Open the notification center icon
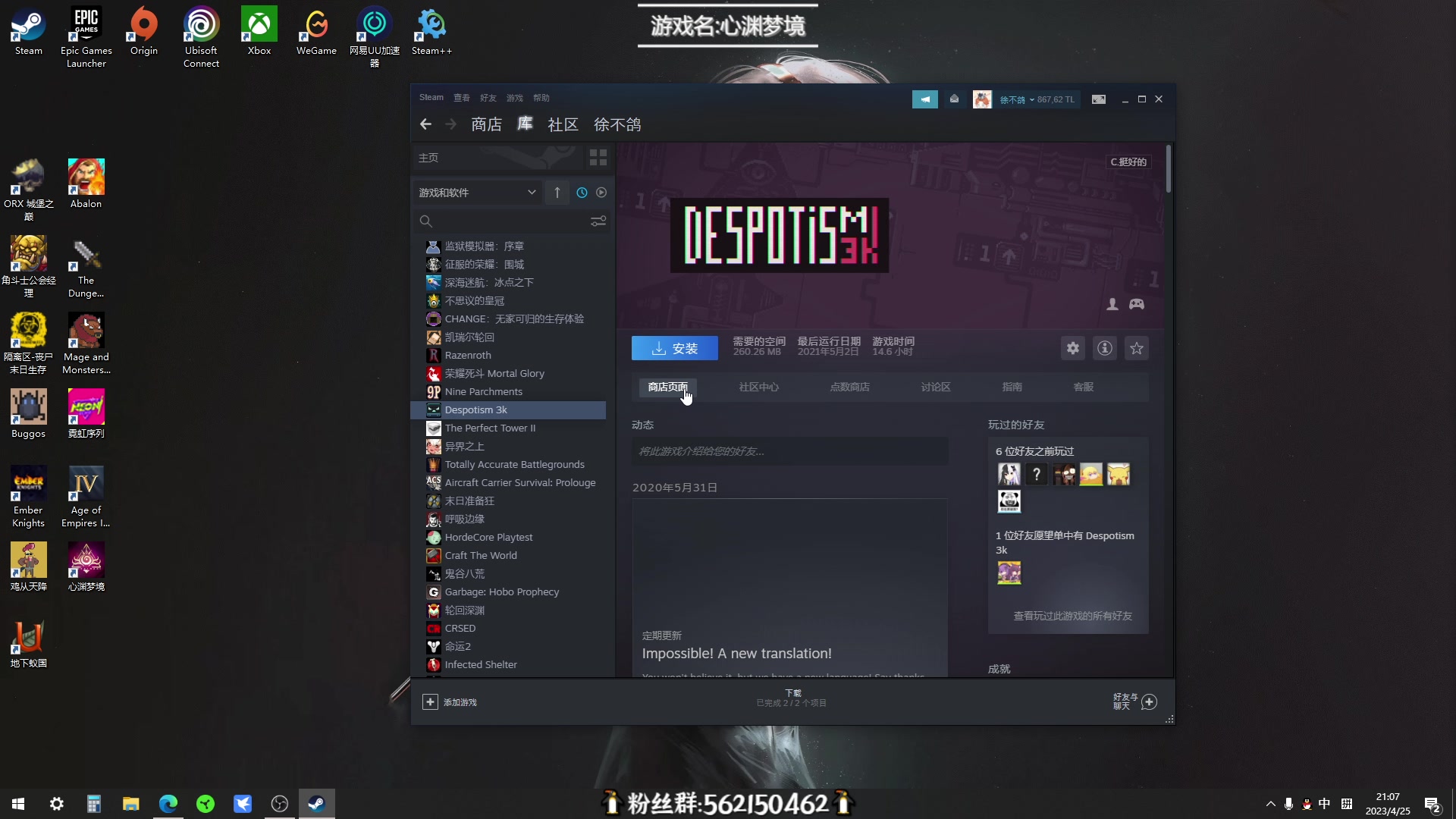Screen dimensions: 1456x819 pyautogui.click(x=1432, y=805)
